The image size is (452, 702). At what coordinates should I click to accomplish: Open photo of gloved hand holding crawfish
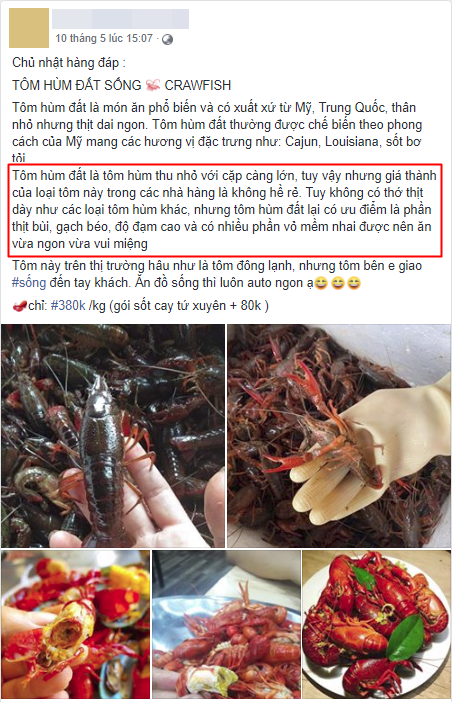[339, 436]
